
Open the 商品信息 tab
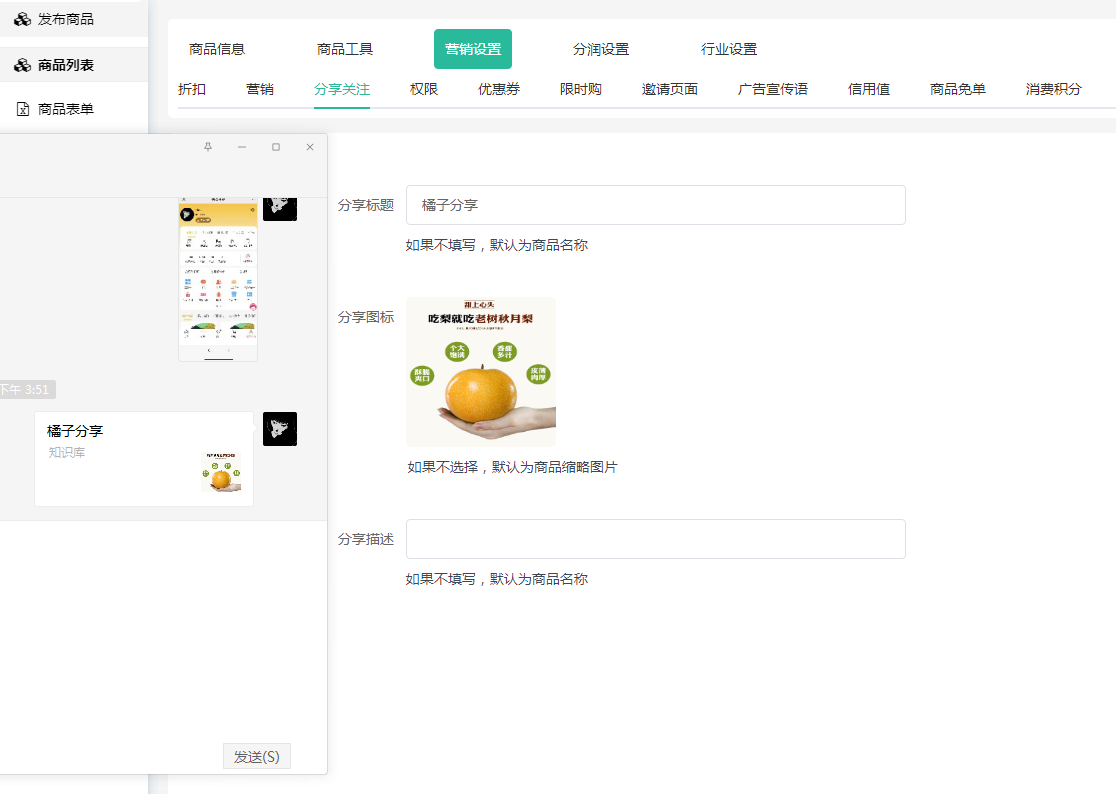217,49
